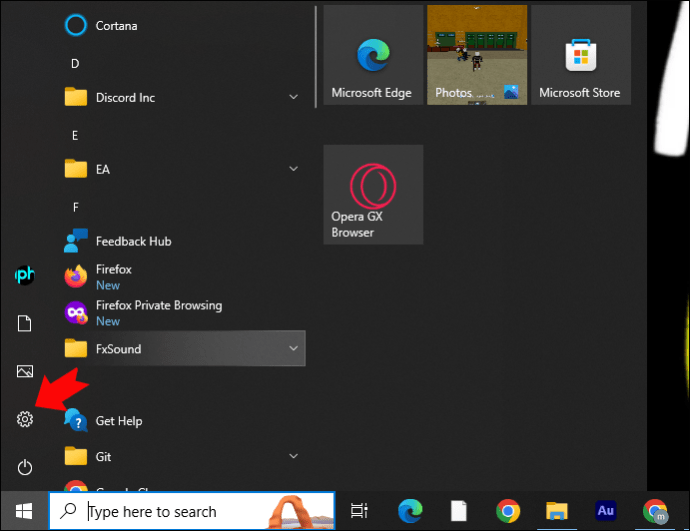Open File Explorer from the taskbar
This screenshot has width=690, height=531.
click(x=557, y=511)
